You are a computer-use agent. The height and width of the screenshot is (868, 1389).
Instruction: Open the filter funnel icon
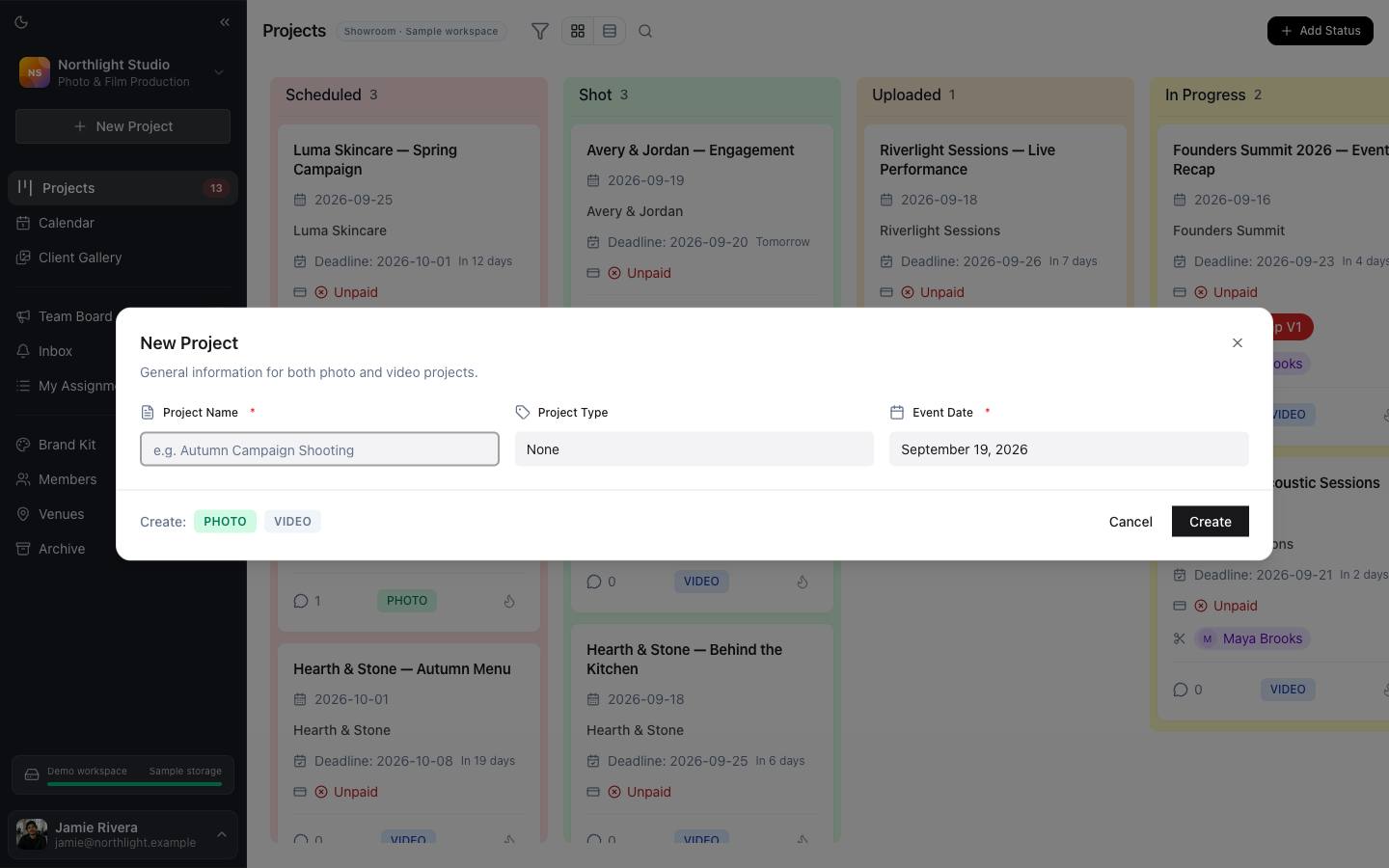tap(540, 31)
